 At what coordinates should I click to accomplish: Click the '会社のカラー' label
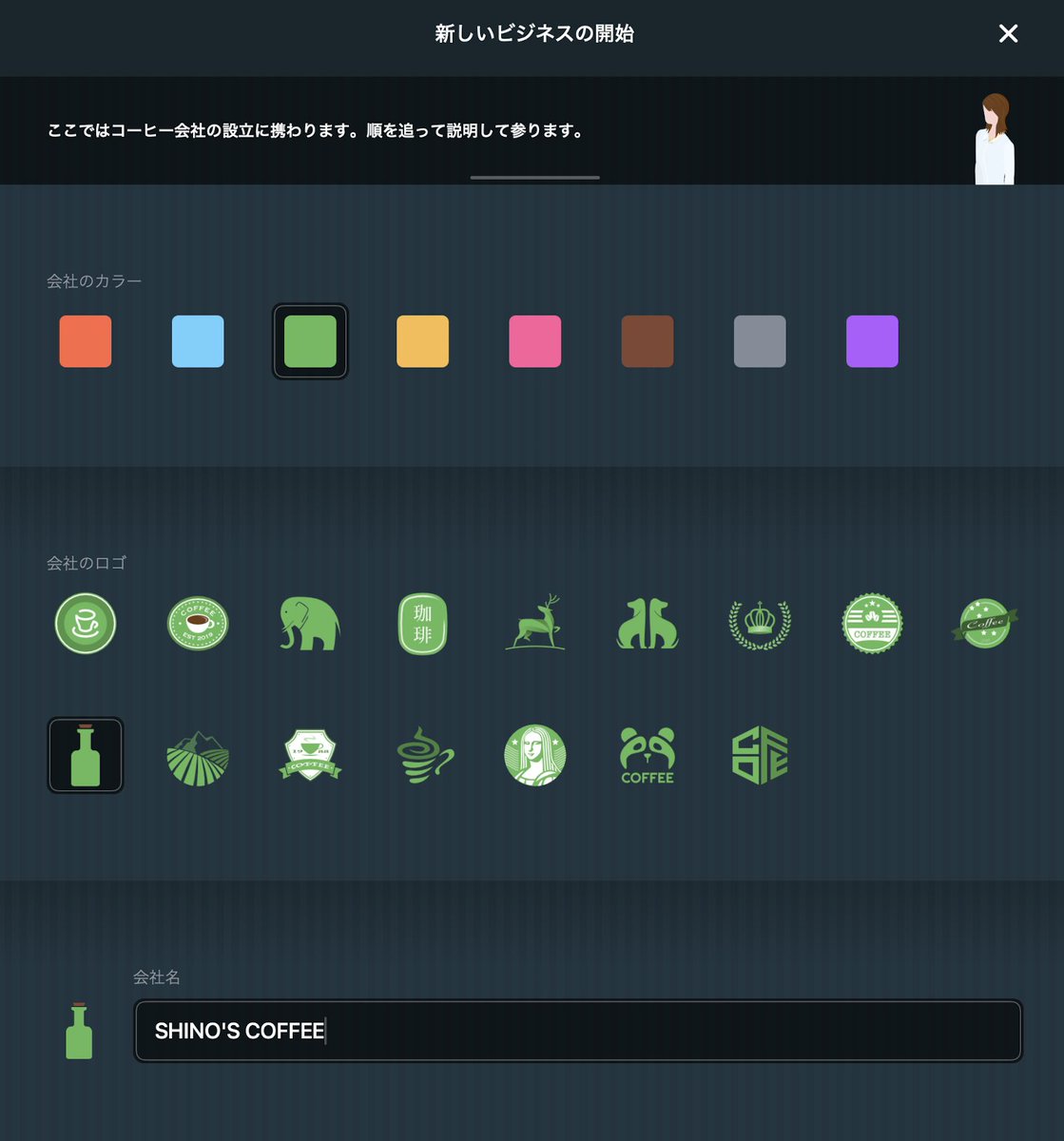94,281
